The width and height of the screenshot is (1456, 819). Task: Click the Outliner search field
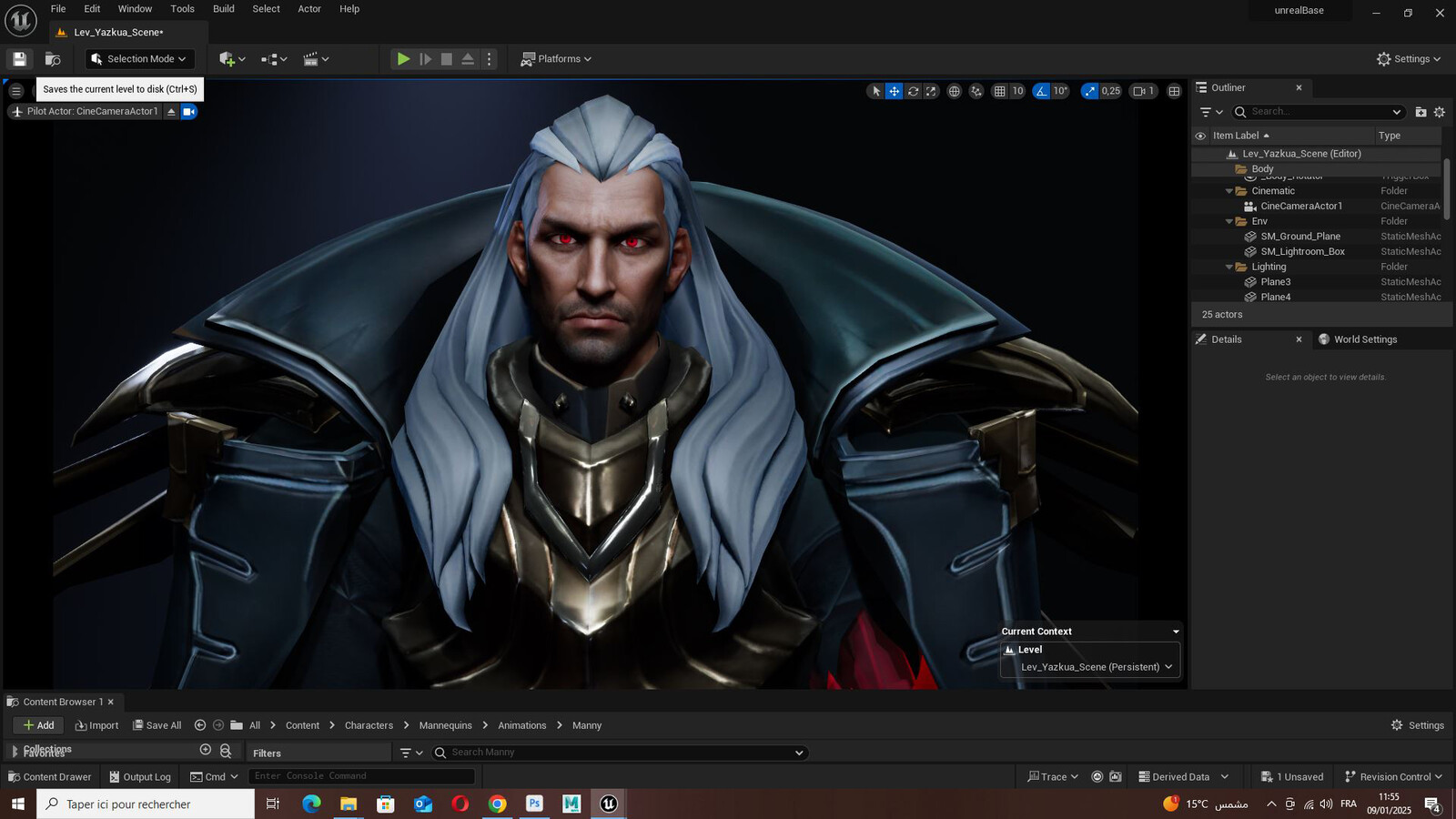click(x=1318, y=112)
